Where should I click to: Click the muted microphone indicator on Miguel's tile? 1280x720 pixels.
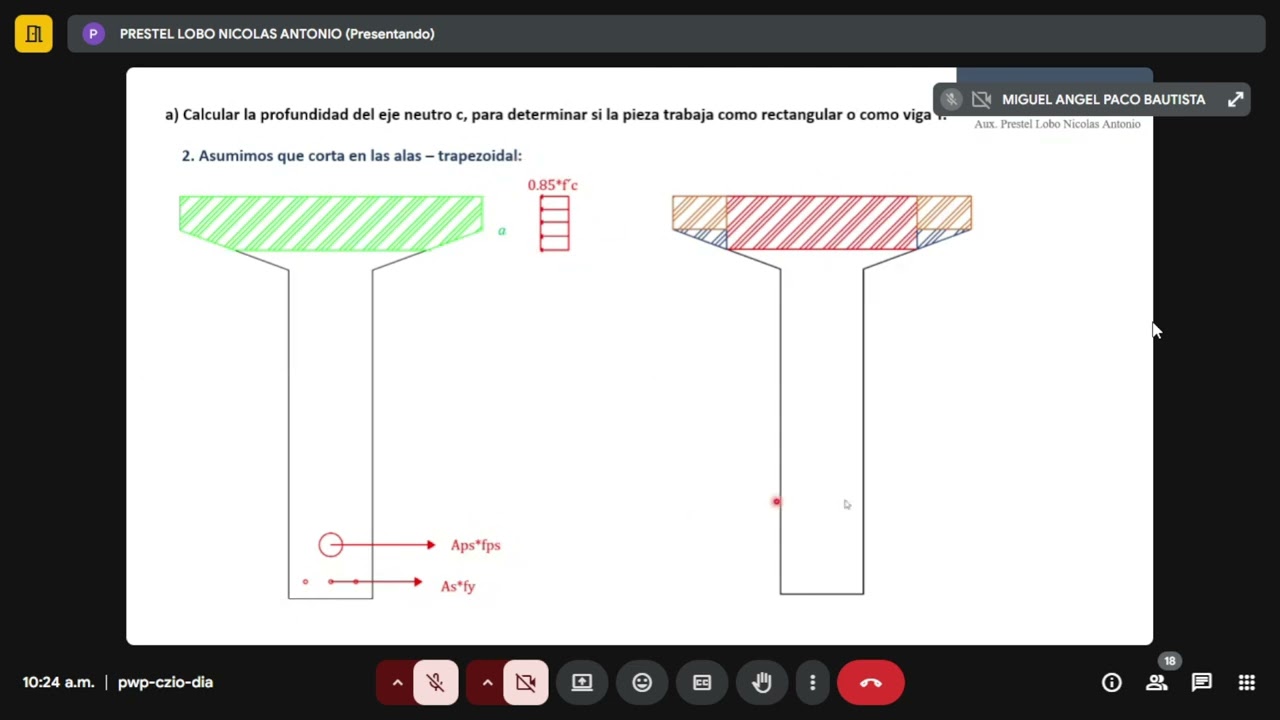tap(951, 99)
